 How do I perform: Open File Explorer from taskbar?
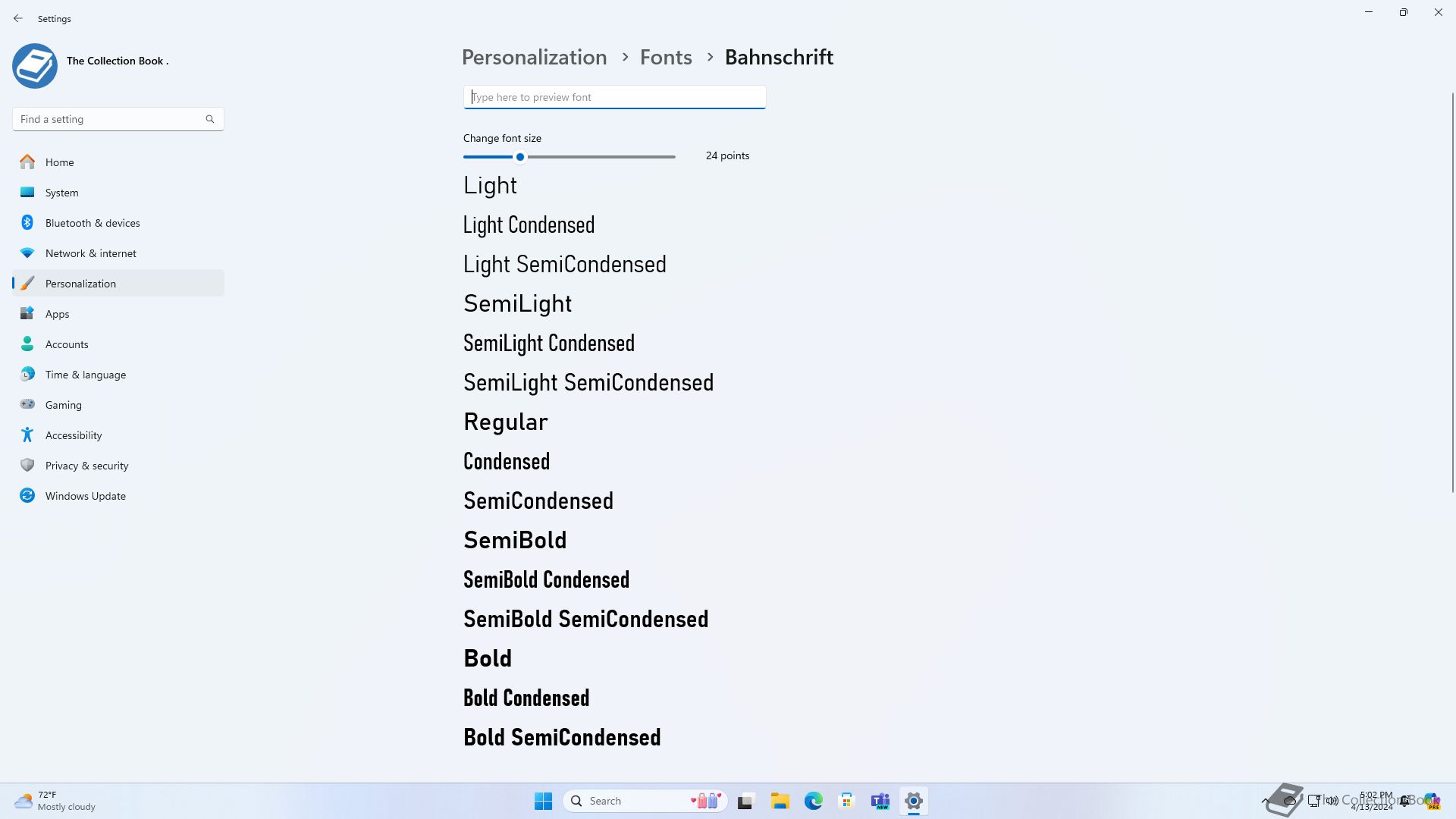[x=780, y=801]
